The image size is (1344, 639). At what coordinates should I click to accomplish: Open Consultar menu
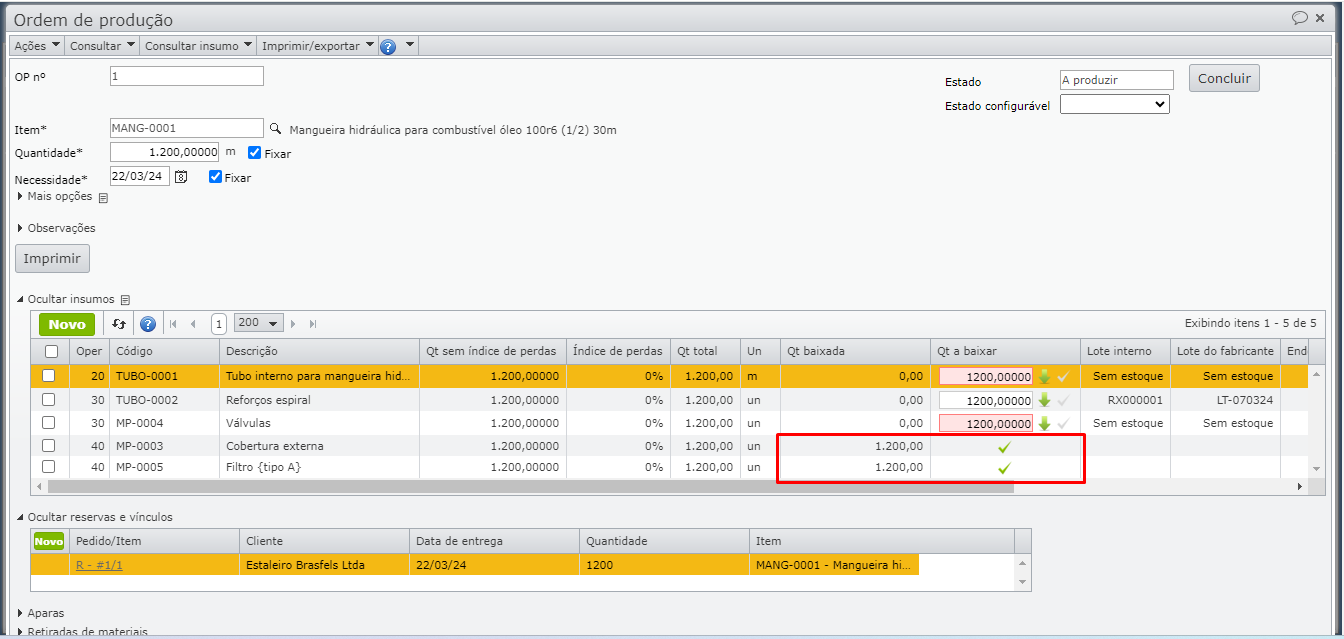click(102, 46)
